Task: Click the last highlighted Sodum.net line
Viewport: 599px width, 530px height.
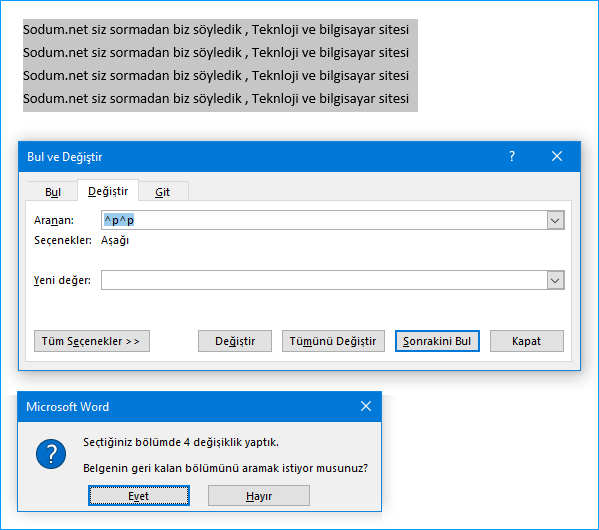Action: pyautogui.click(x=216, y=99)
